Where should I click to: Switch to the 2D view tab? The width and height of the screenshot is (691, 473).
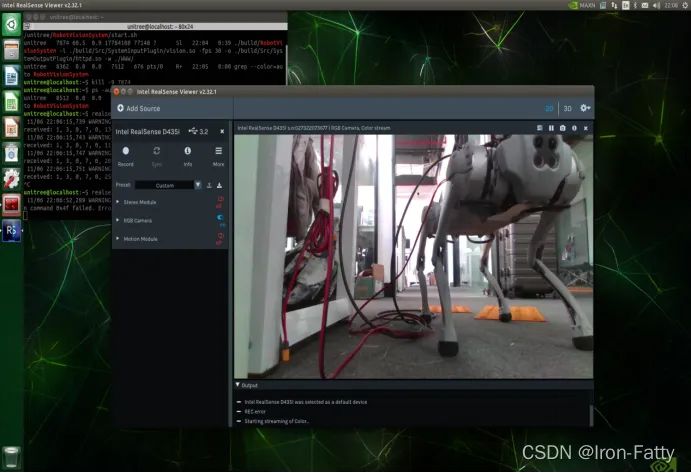(549, 108)
